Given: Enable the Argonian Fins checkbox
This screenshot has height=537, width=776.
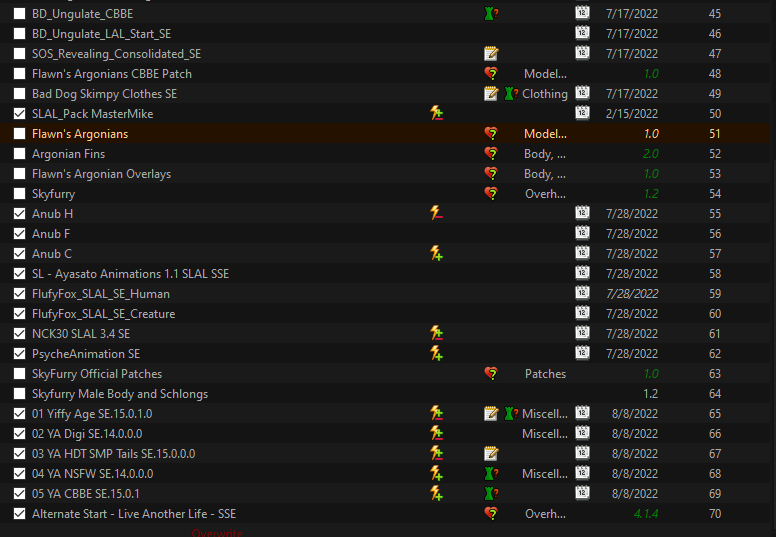Looking at the screenshot, I should click(19, 153).
